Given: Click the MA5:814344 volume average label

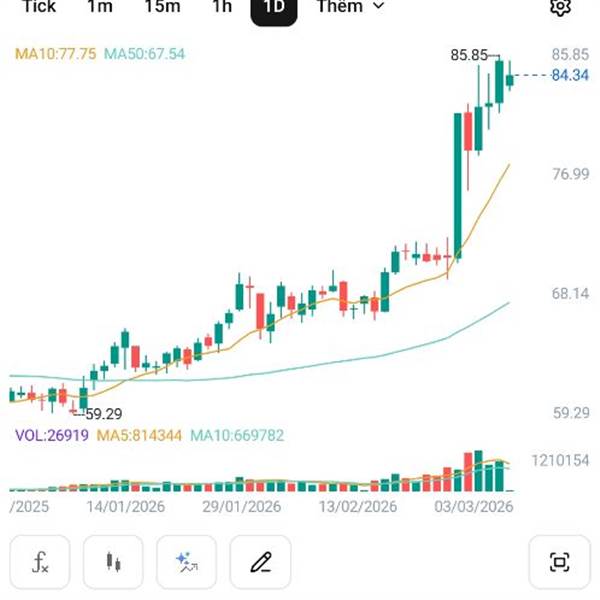Looking at the screenshot, I should coord(139,436).
